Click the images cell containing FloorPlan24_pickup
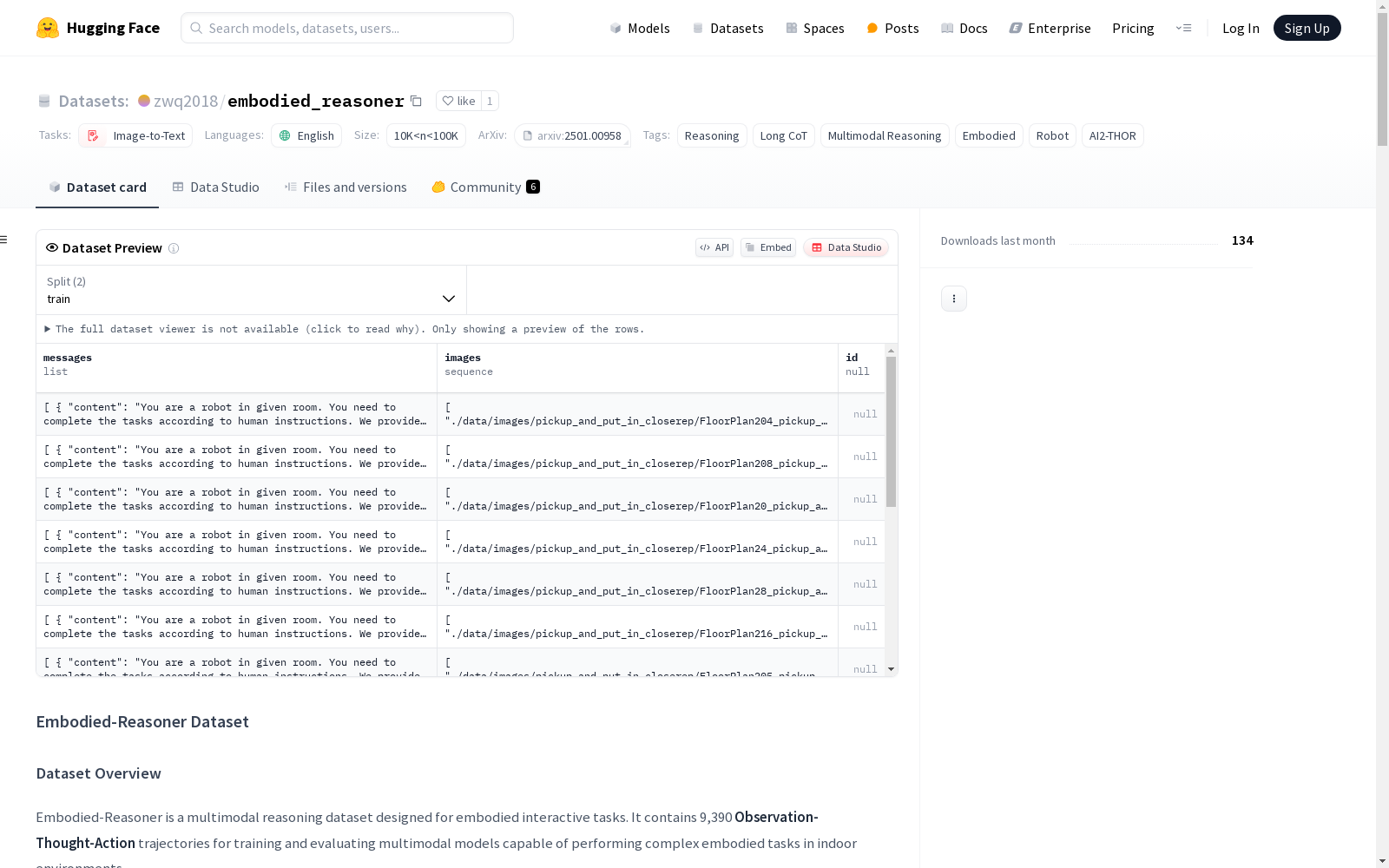This screenshot has height=868, width=1389. pos(637,542)
